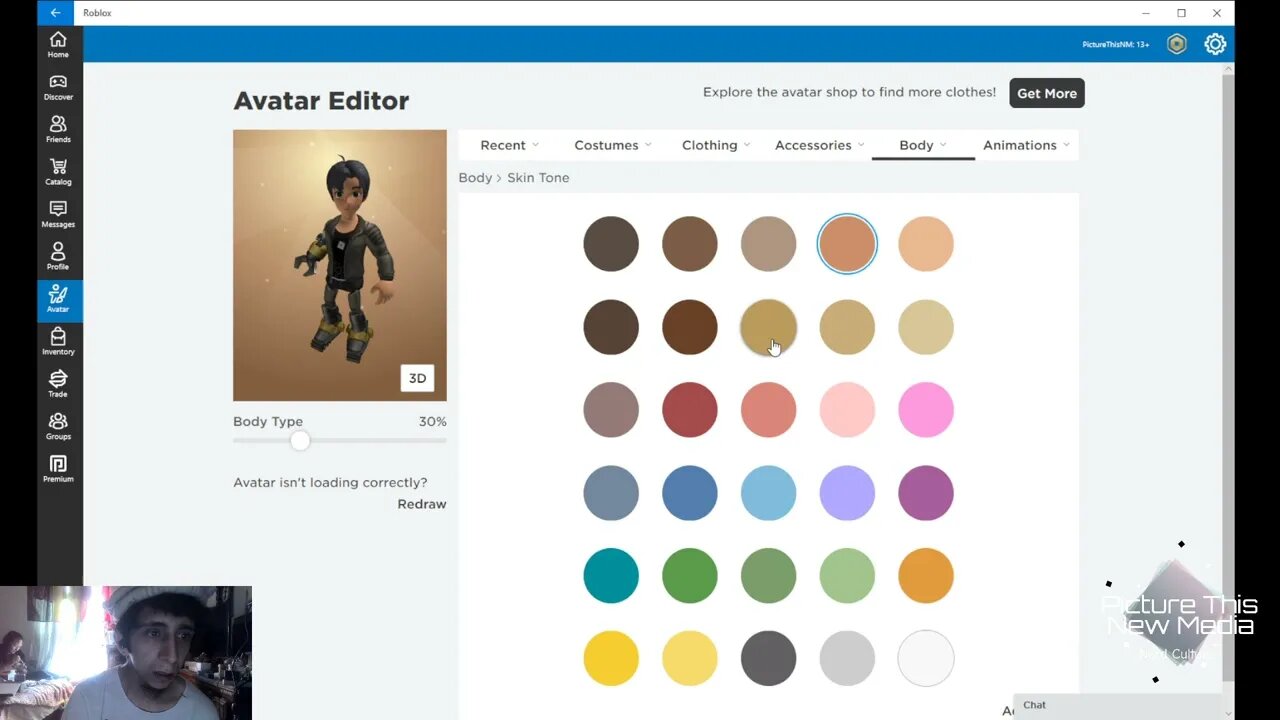Expand the Animations dropdown tab

point(1026,145)
